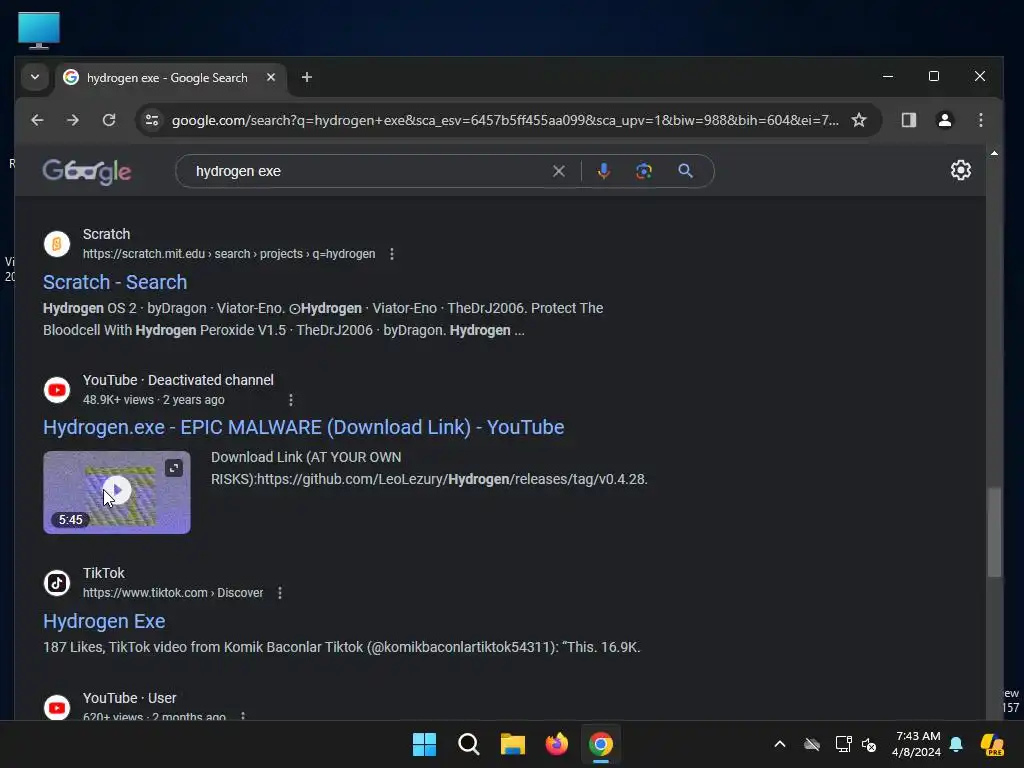This screenshot has height=768, width=1024.
Task: Open the Scratch - Search result link
Action: 115,282
